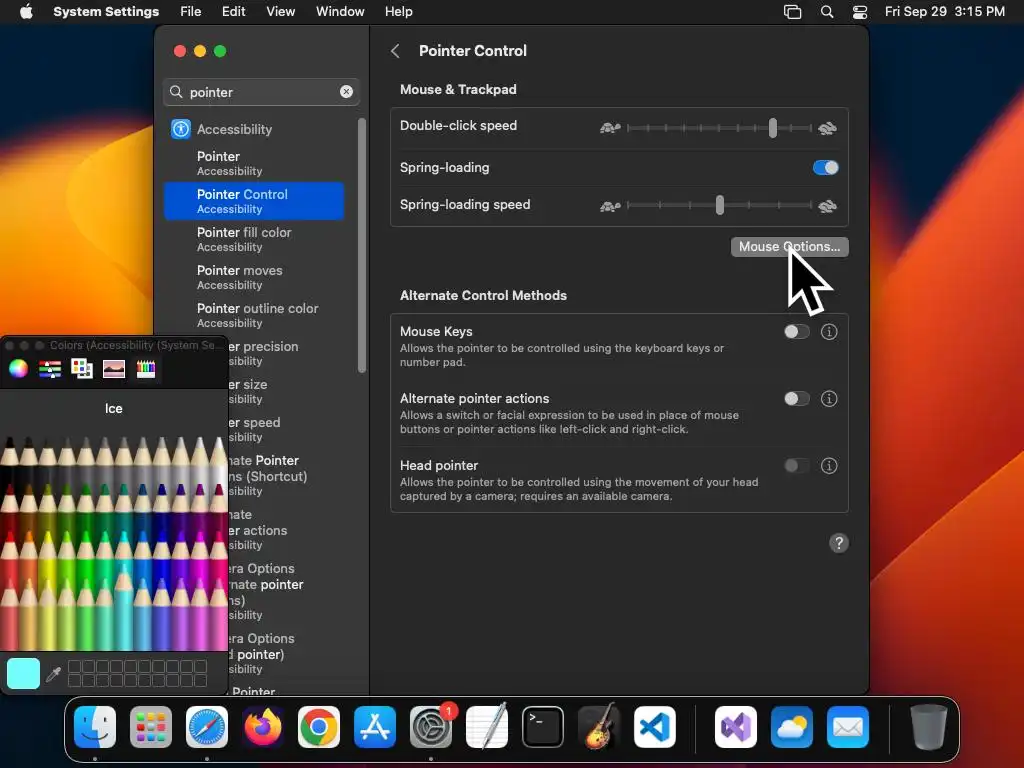Launch Safari from the Dock
Screen dimensions: 1024x768
point(207,727)
